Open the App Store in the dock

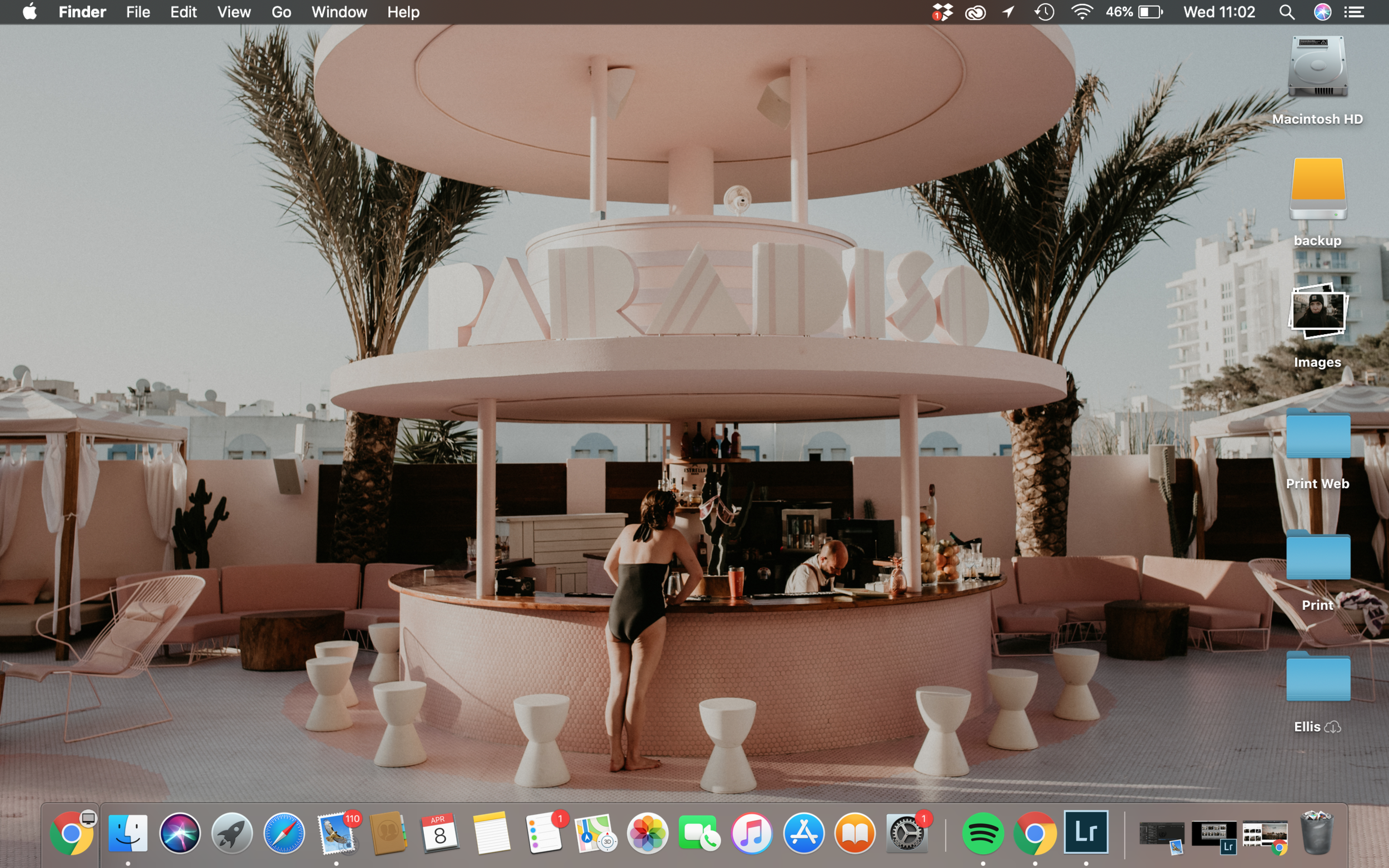803,833
